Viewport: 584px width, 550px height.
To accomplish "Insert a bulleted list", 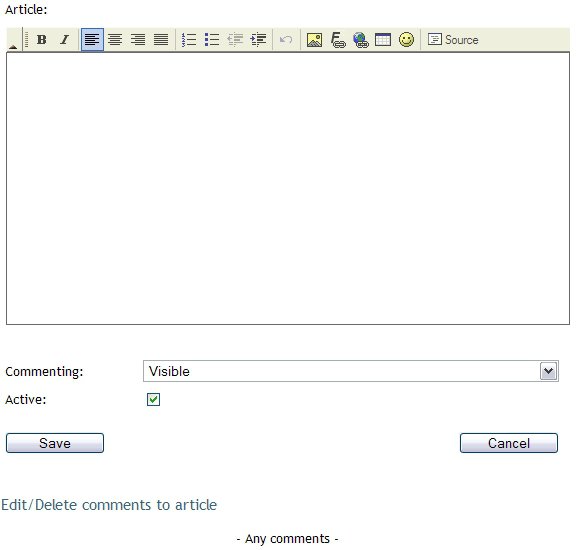I will (212, 39).
